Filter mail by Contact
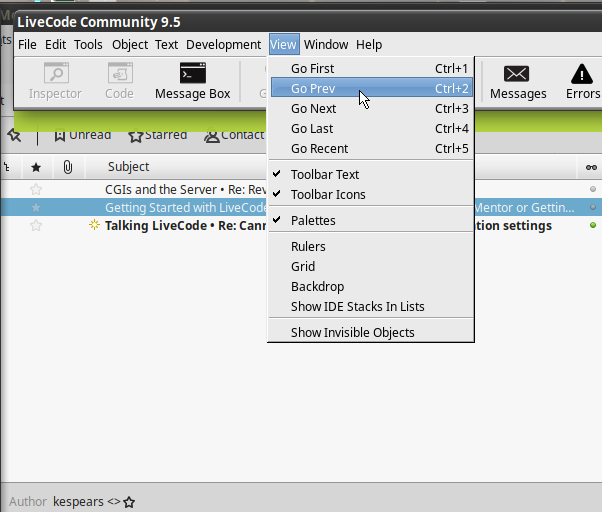 click(x=234, y=135)
